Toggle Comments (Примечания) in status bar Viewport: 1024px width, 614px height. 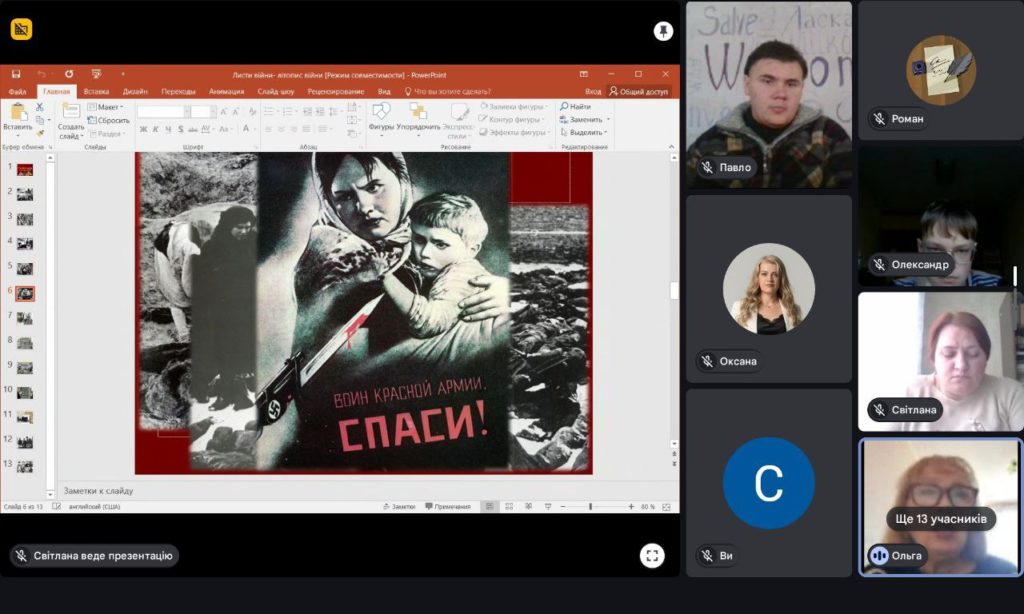[447, 507]
